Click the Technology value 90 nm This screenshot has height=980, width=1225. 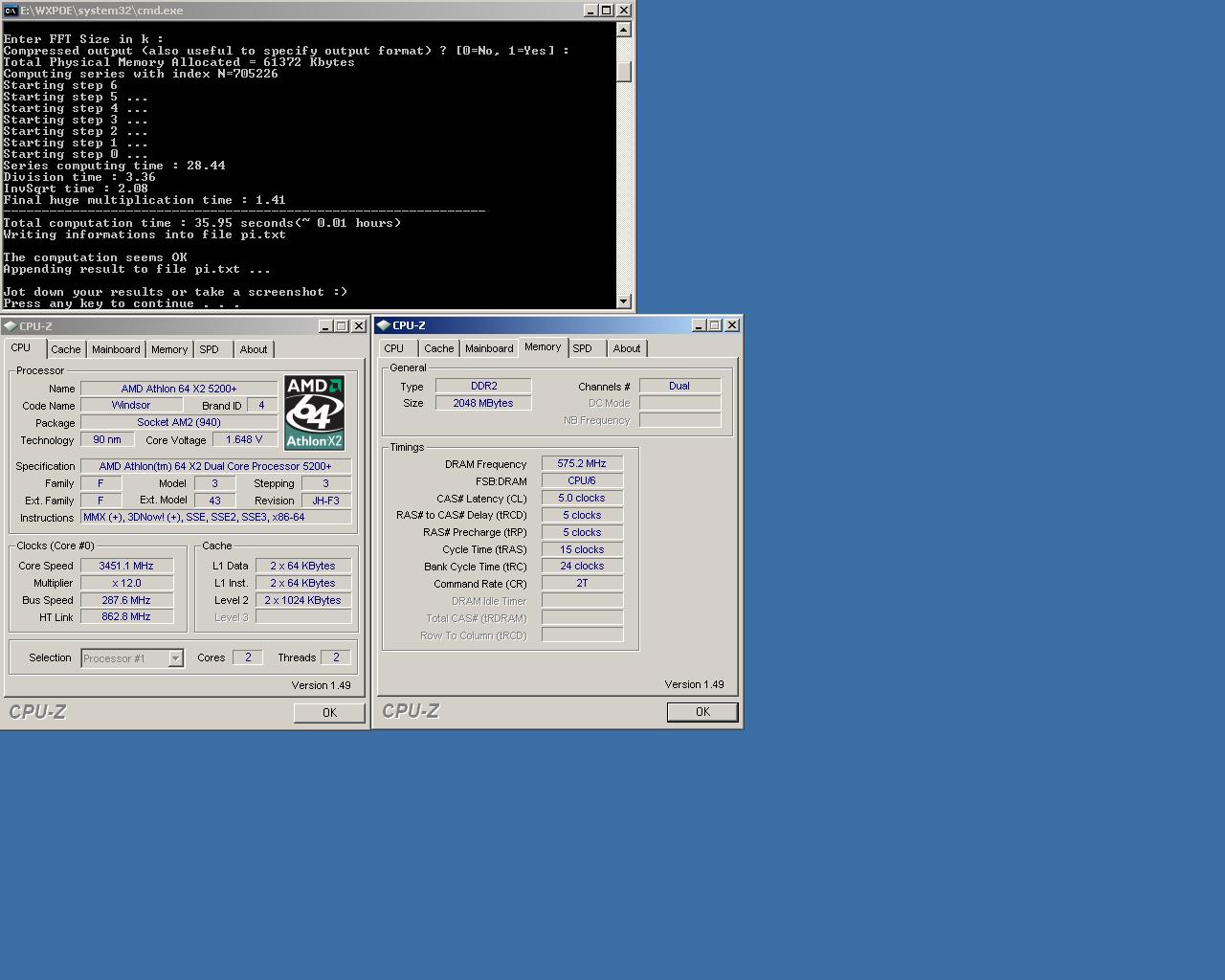(x=107, y=440)
